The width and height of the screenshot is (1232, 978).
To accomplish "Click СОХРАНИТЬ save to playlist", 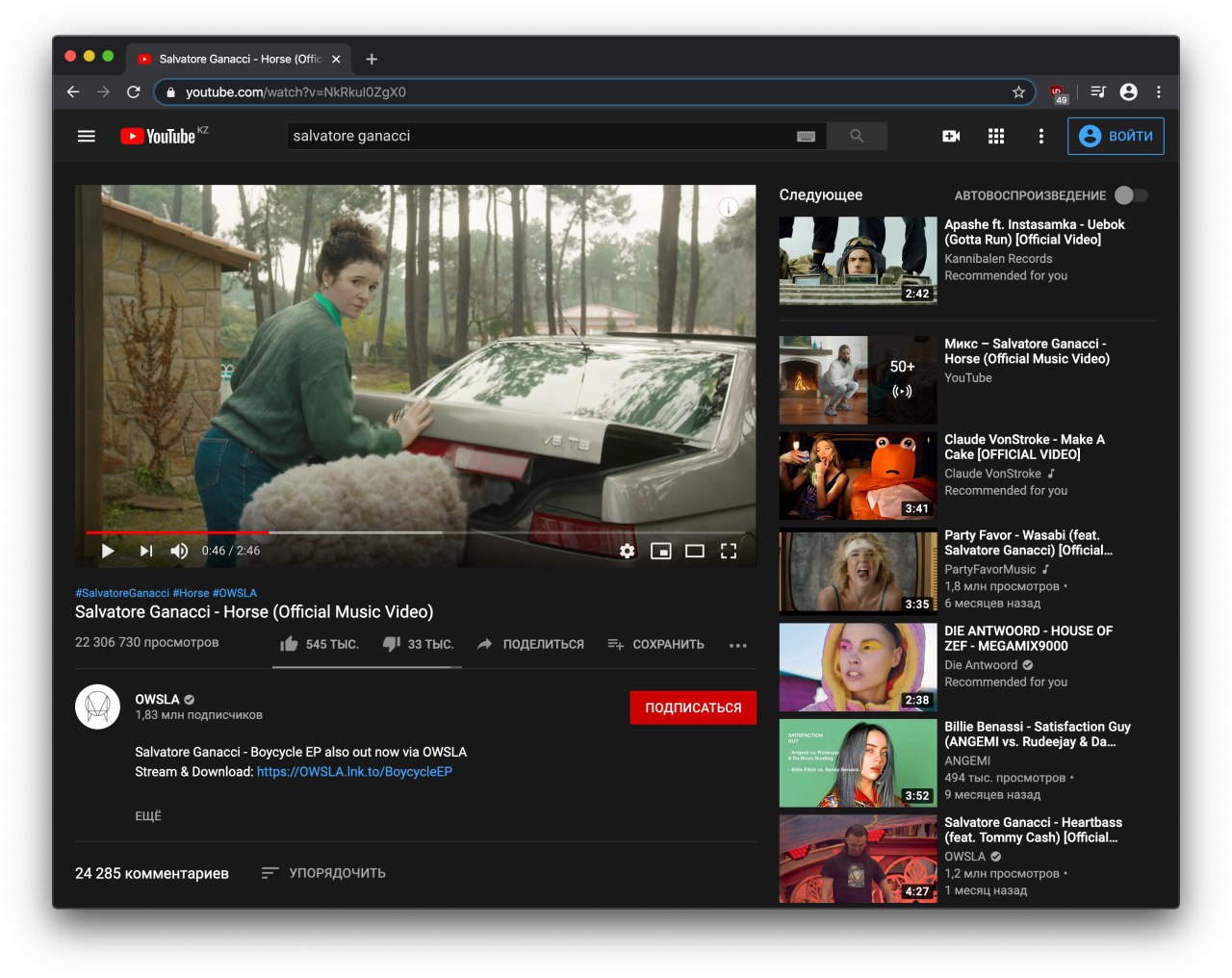I will pyautogui.click(x=655, y=644).
